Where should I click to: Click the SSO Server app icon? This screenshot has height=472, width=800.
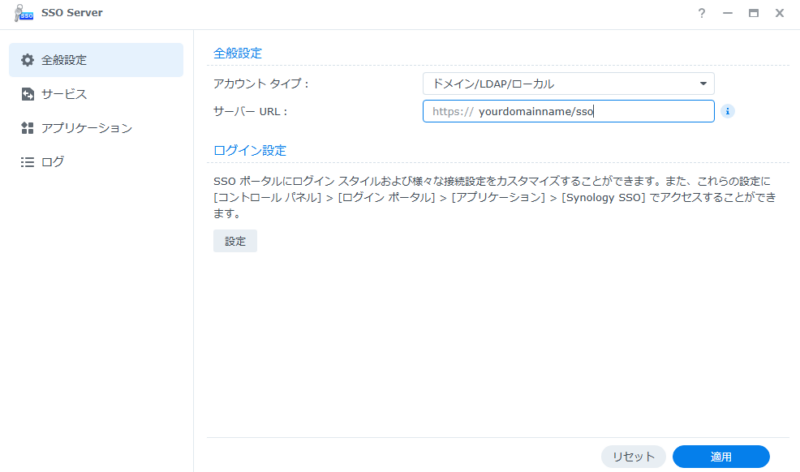pyautogui.click(x=23, y=13)
